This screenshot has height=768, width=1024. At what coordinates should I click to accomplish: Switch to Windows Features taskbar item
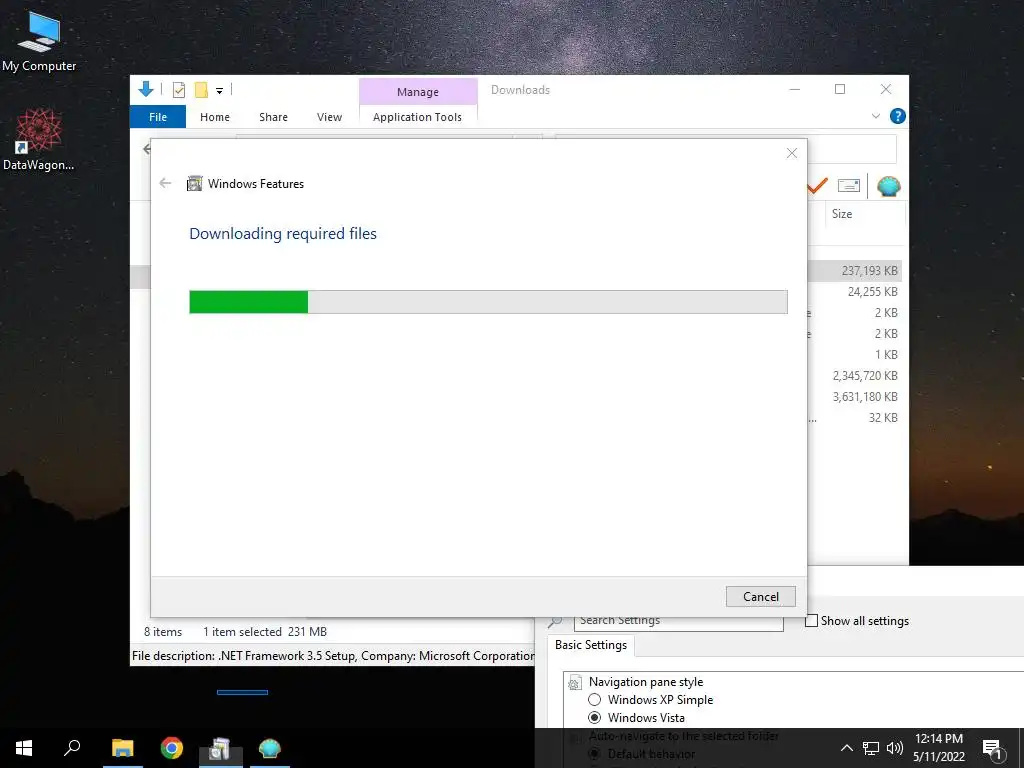tap(221, 748)
